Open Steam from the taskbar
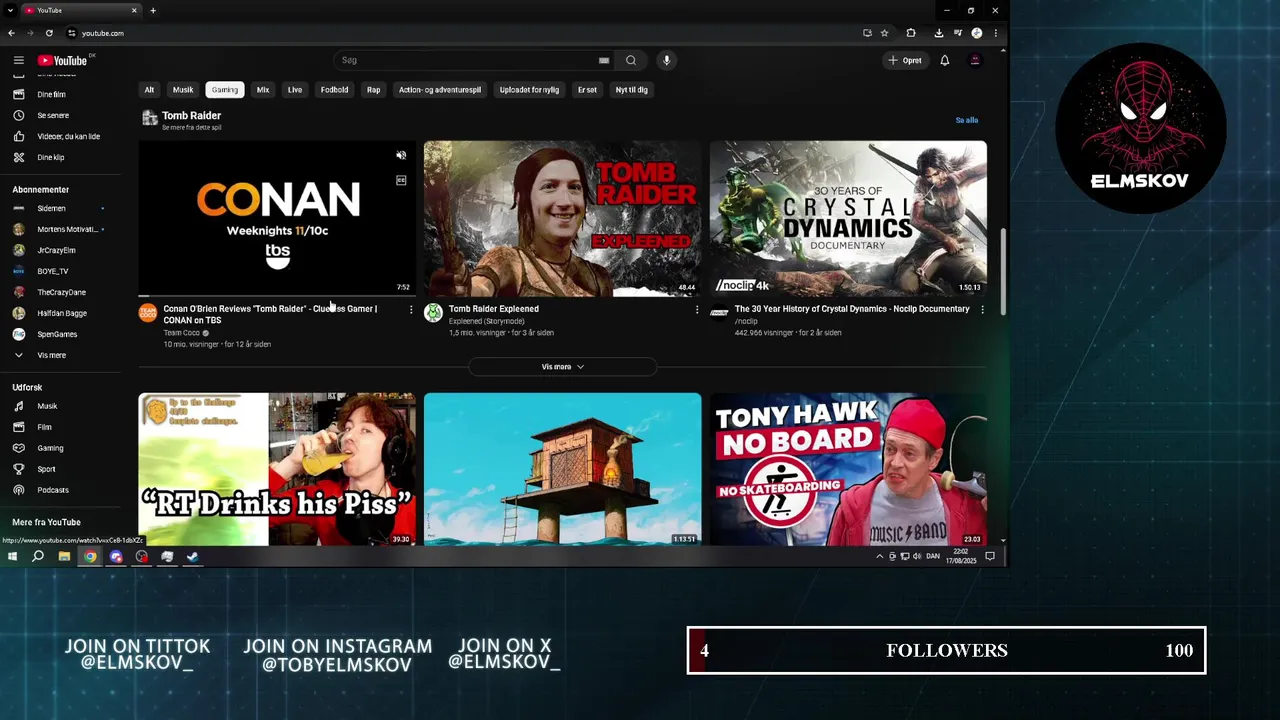 click(x=193, y=556)
